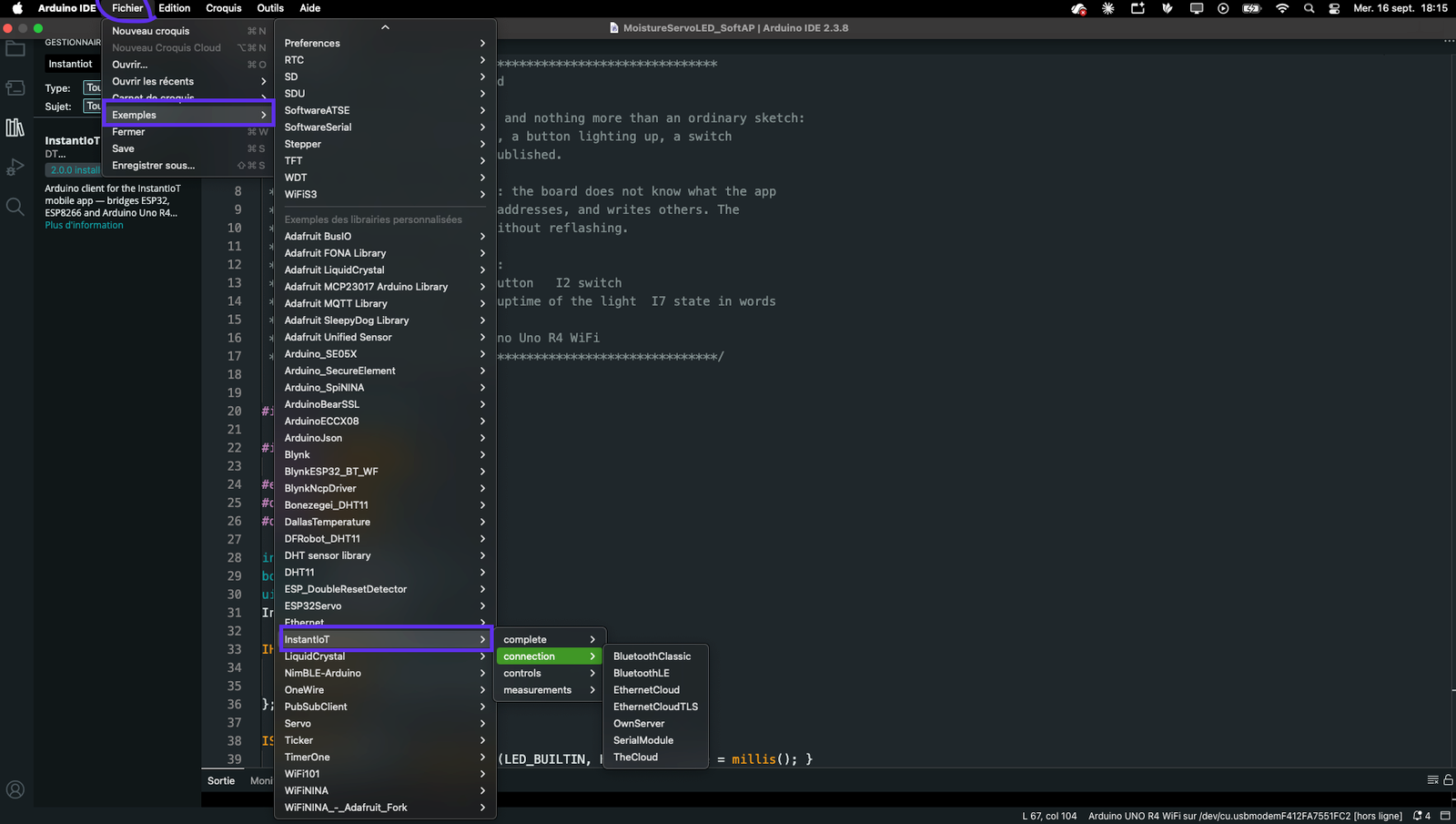Screen dimensions: 1456x824
Task: Toggle the bottom panel icon in status bar
Action: click(x=1445, y=816)
